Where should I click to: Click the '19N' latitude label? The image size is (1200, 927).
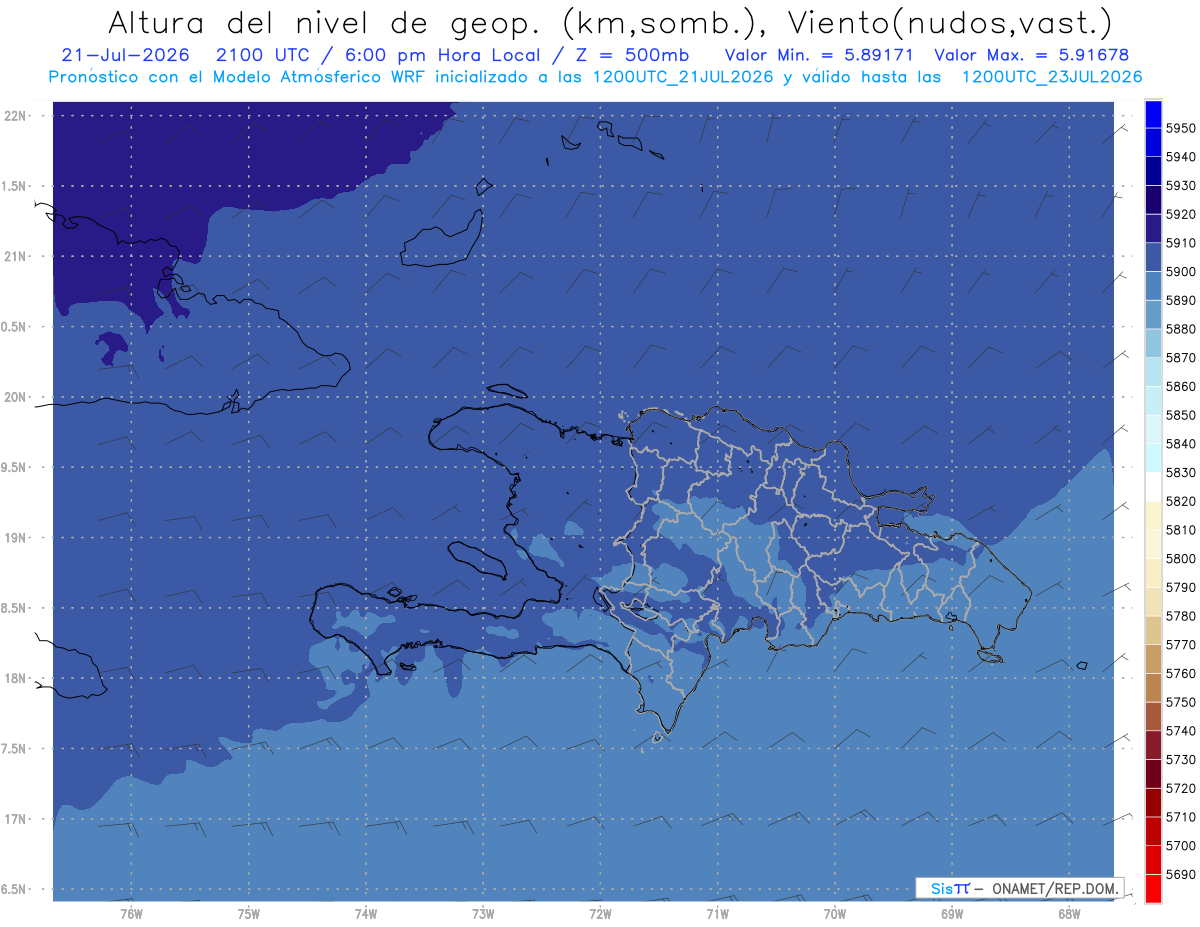coord(14,538)
